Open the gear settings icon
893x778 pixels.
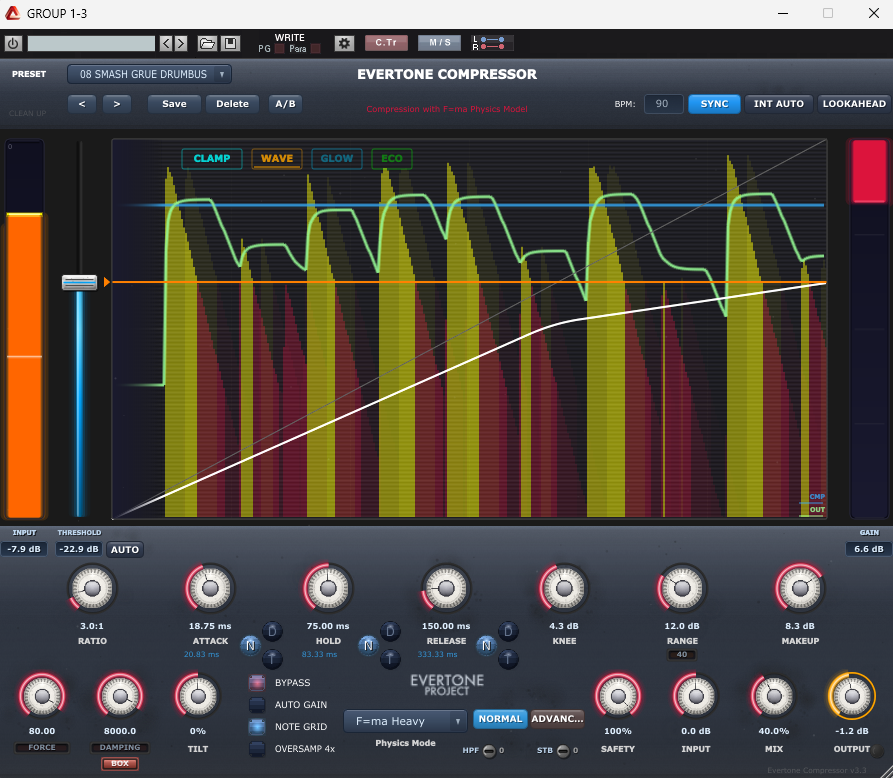[x=344, y=43]
